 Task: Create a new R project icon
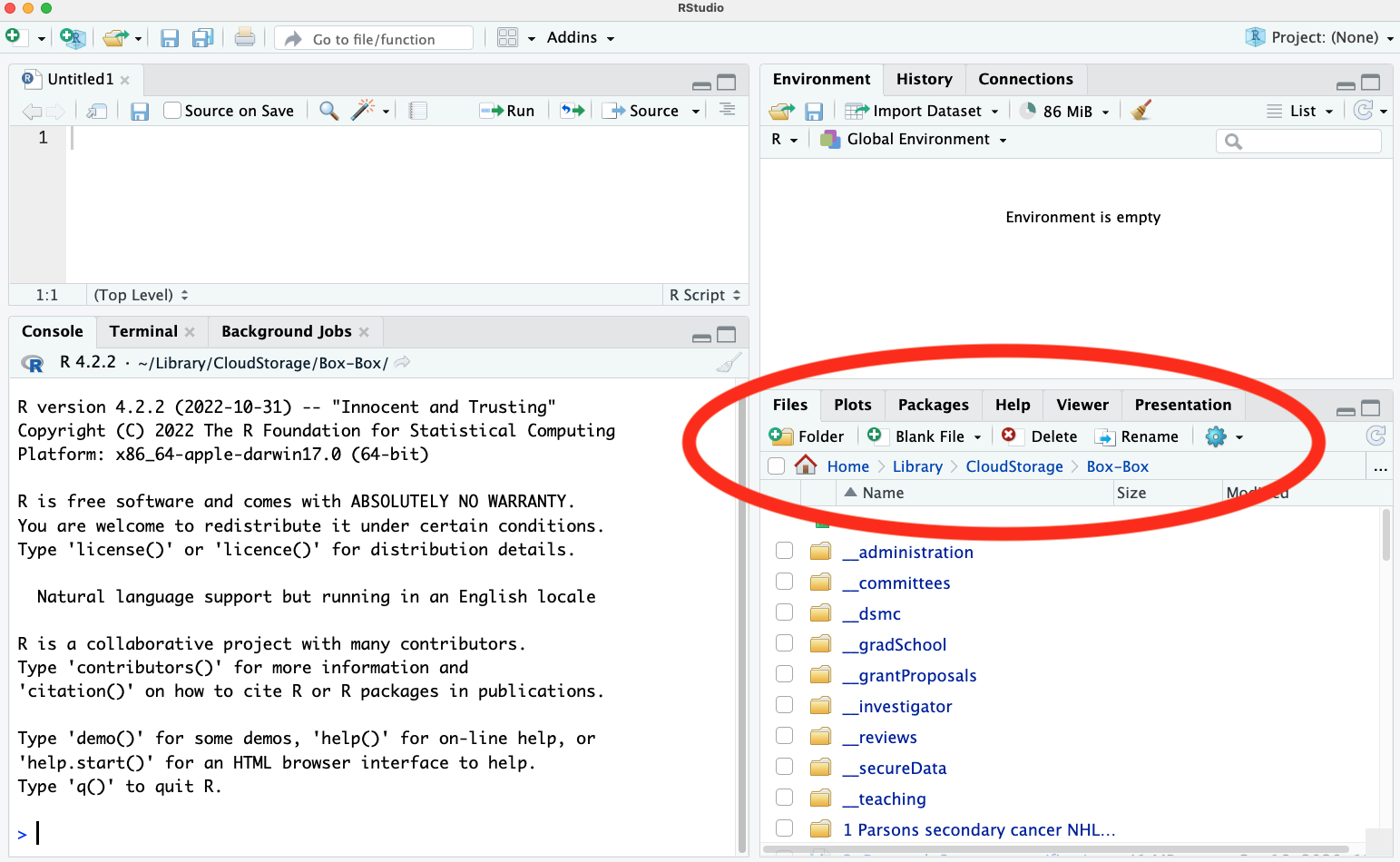(73, 38)
